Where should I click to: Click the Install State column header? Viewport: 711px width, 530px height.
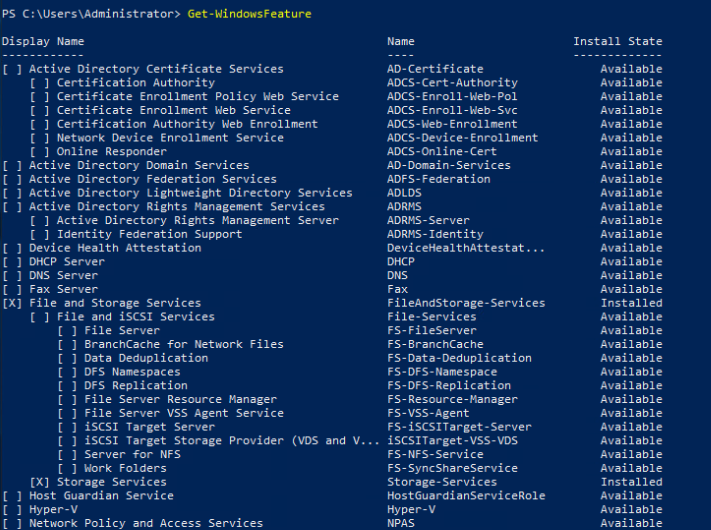(x=617, y=41)
